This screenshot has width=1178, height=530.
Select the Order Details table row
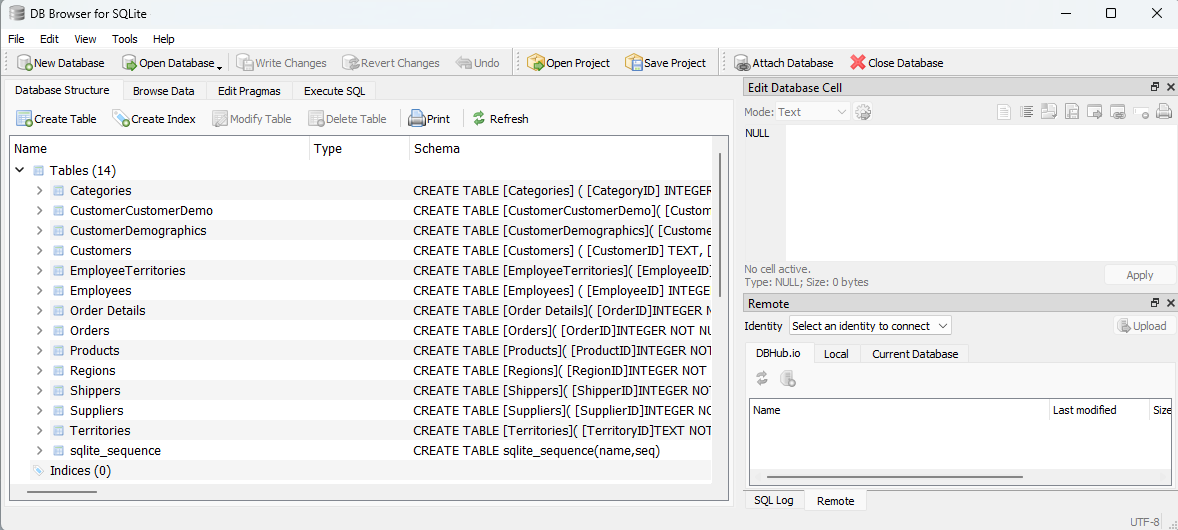[x=107, y=311]
